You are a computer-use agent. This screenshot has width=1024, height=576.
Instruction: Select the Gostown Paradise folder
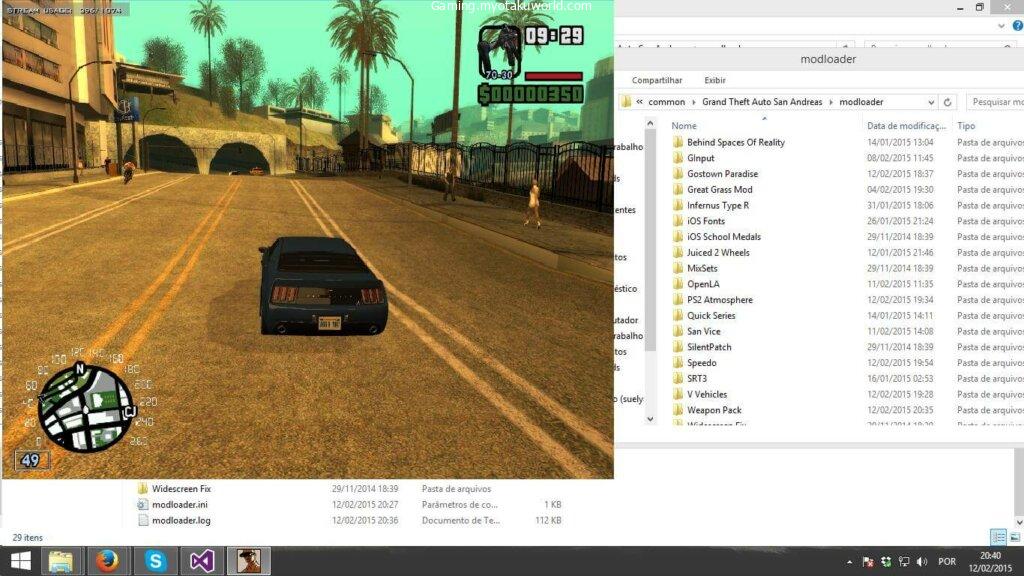pyautogui.click(x=722, y=174)
